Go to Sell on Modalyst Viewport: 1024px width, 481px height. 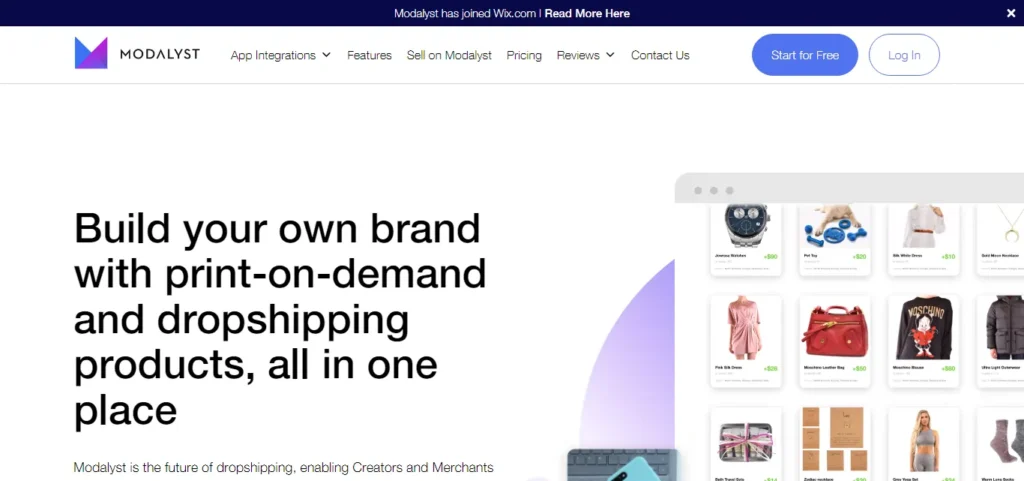click(449, 55)
